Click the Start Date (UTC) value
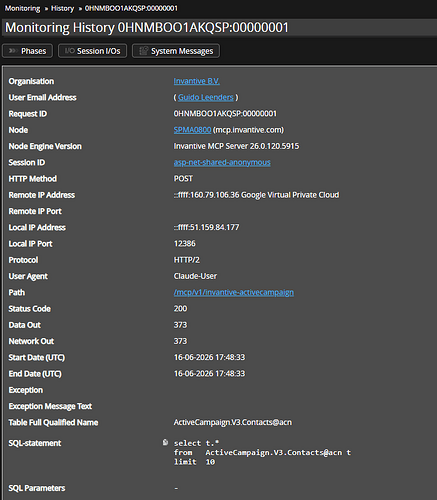The width and height of the screenshot is (437, 500). [209, 357]
